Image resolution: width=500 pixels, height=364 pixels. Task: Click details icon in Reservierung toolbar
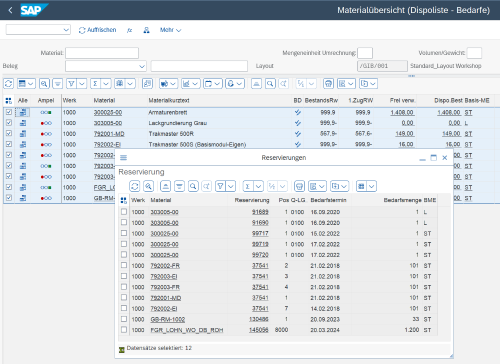coord(148,186)
